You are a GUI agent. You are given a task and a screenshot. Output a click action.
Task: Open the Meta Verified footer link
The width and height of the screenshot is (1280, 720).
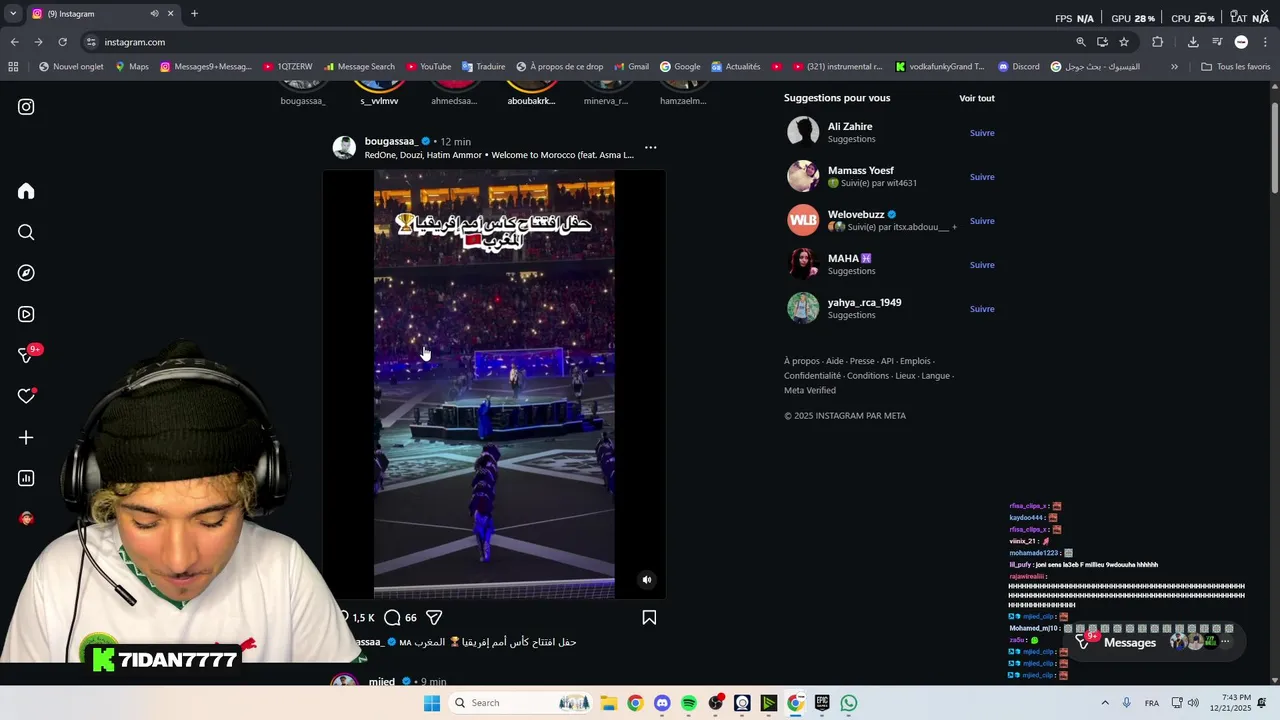(810, 391)
